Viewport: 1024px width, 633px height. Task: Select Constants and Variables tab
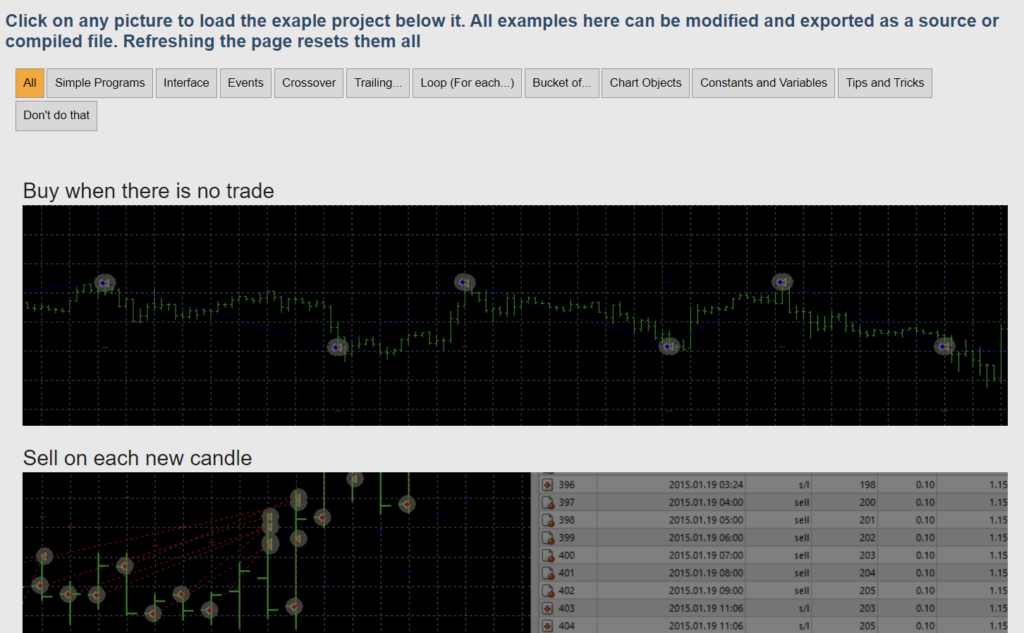(763, 83)
